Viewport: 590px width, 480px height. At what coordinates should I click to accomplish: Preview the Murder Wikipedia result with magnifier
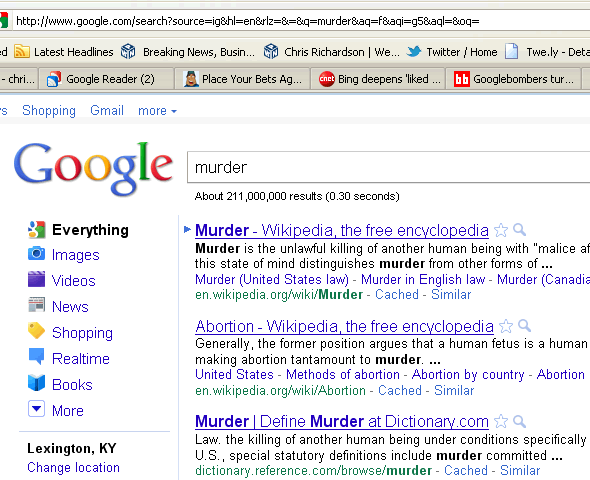coord(519,229)
